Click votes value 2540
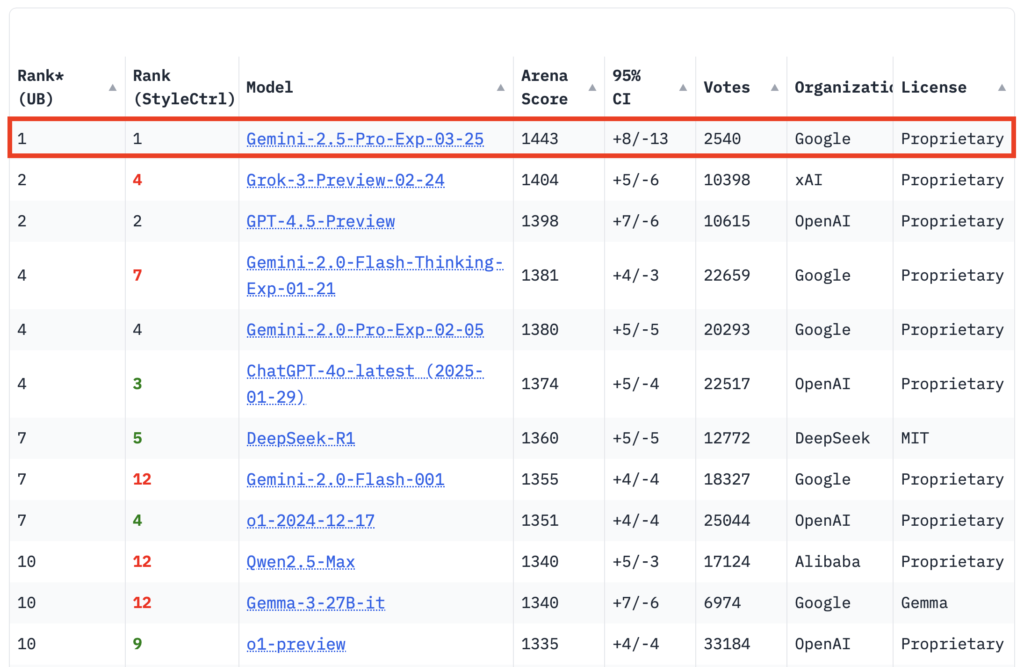 click(722, 138)
